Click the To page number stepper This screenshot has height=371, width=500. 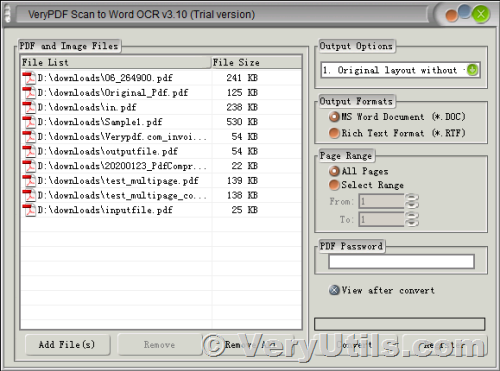point(412,219)
